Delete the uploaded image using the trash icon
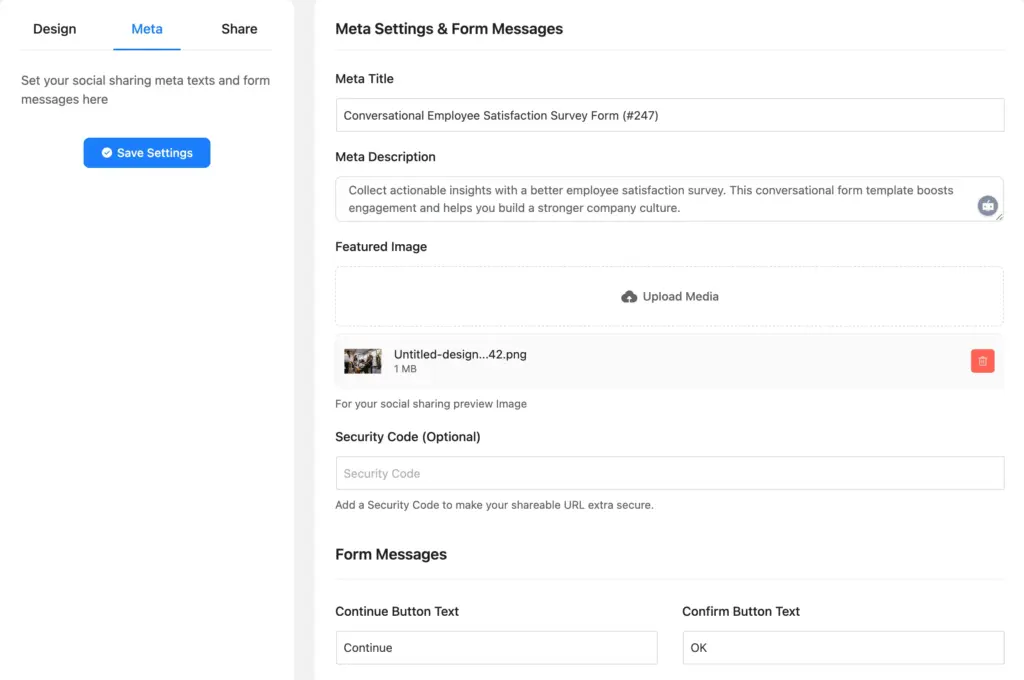This screenshot has width=1024, height=680. tap(982, 361)
